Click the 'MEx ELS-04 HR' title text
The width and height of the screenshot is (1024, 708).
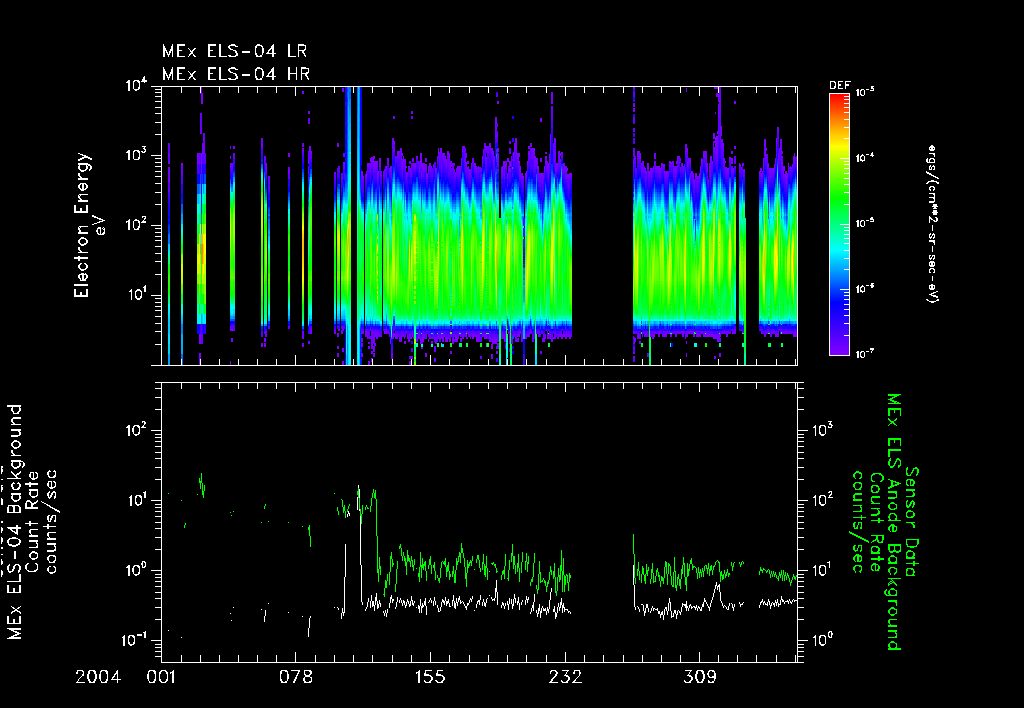[236, 74]
